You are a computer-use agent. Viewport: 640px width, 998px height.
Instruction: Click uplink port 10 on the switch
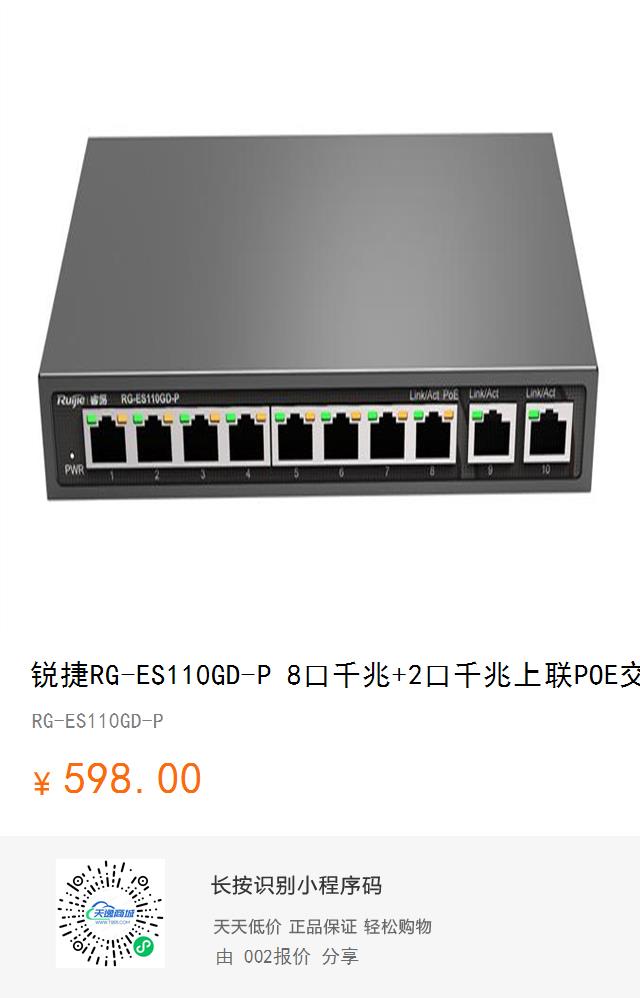pos(548,435)
